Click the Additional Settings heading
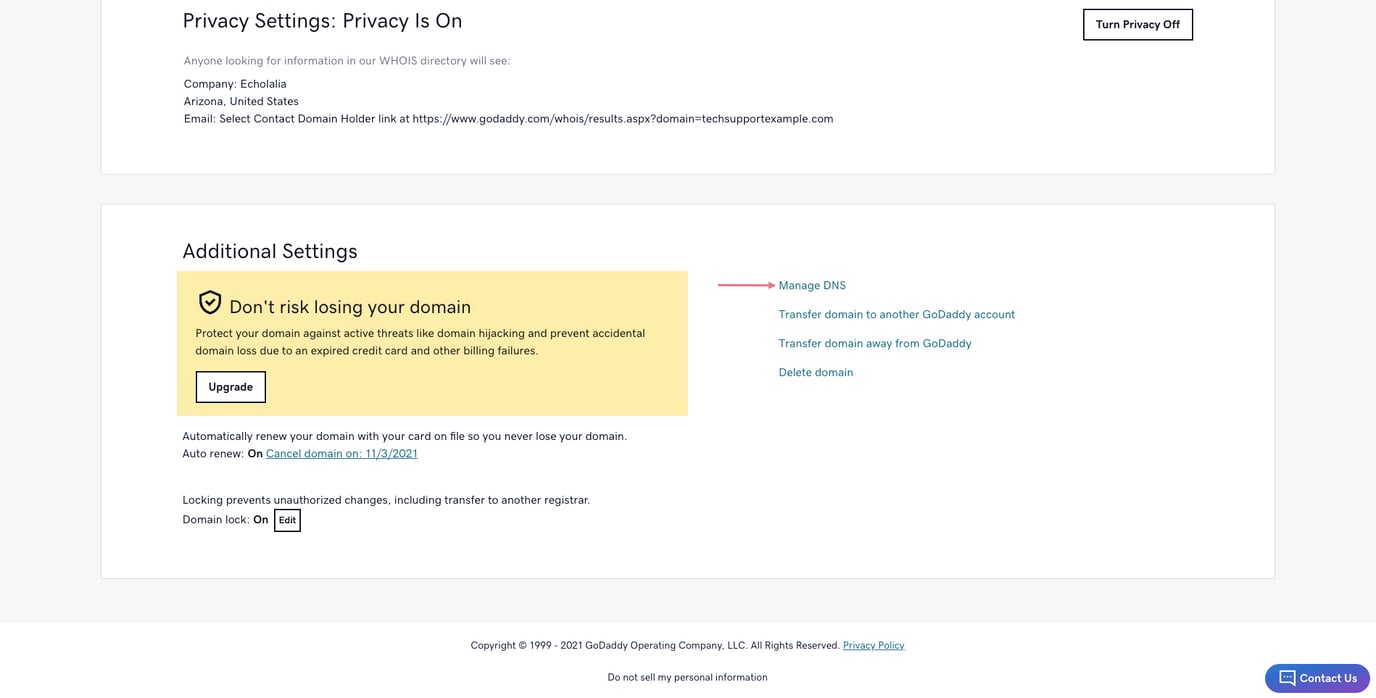Screen dimensions: 1376x698 (270, 249)
